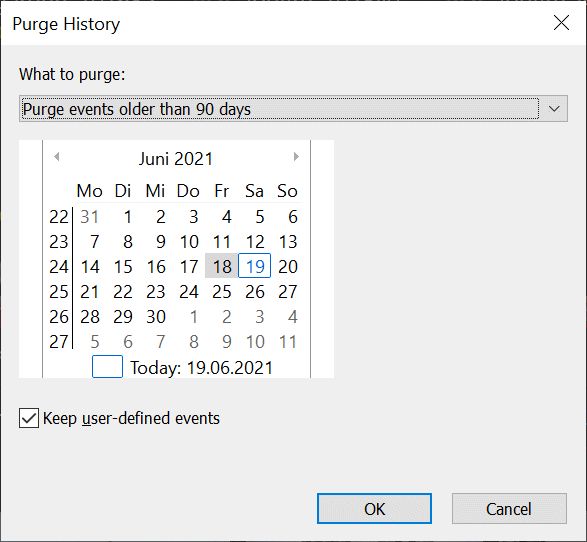Click the Cancel button
The height and width of the screenshot is (542, 587).
[509, 509]
